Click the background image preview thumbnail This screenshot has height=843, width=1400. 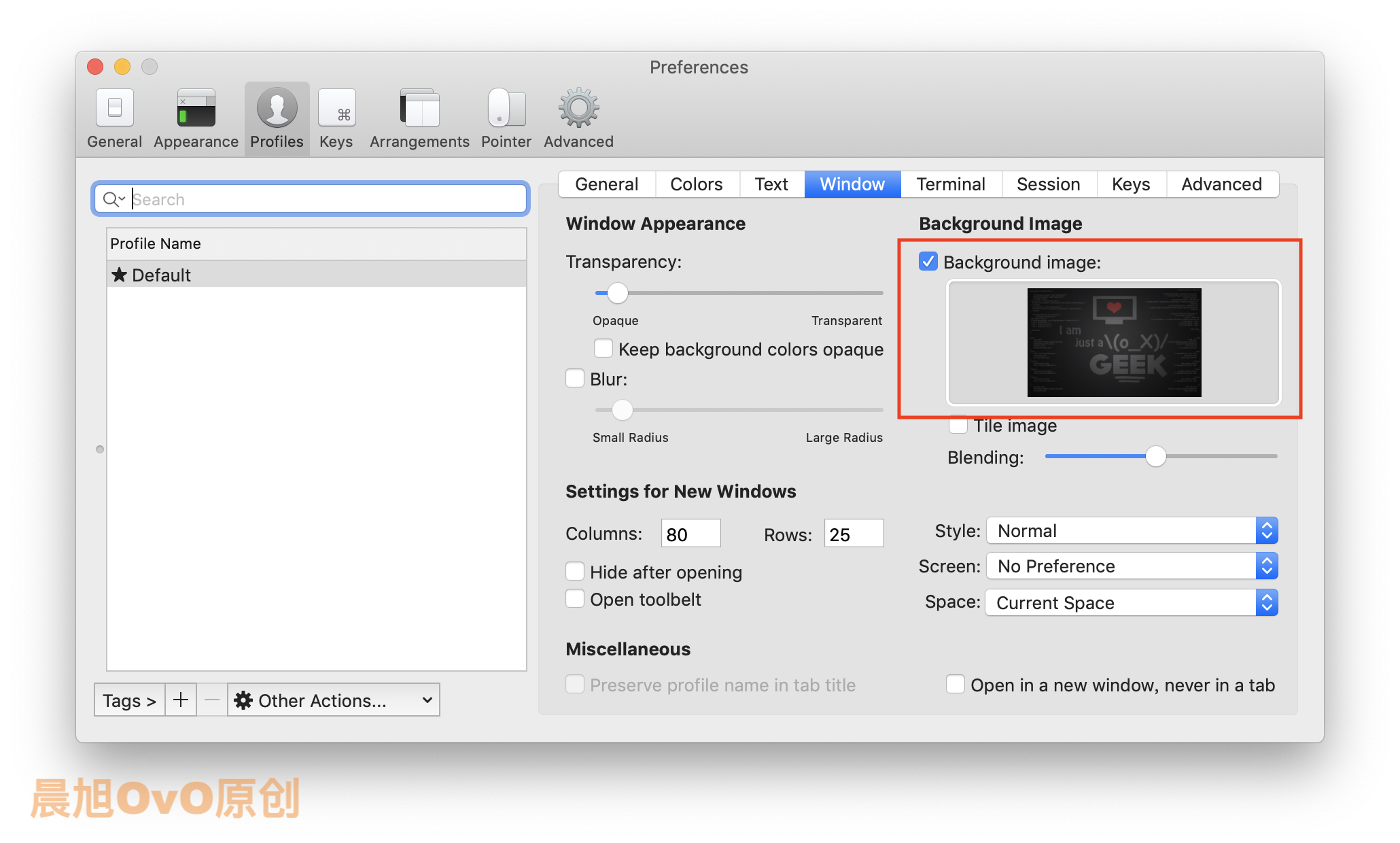pyautogui.click(x=1114, y=343)
